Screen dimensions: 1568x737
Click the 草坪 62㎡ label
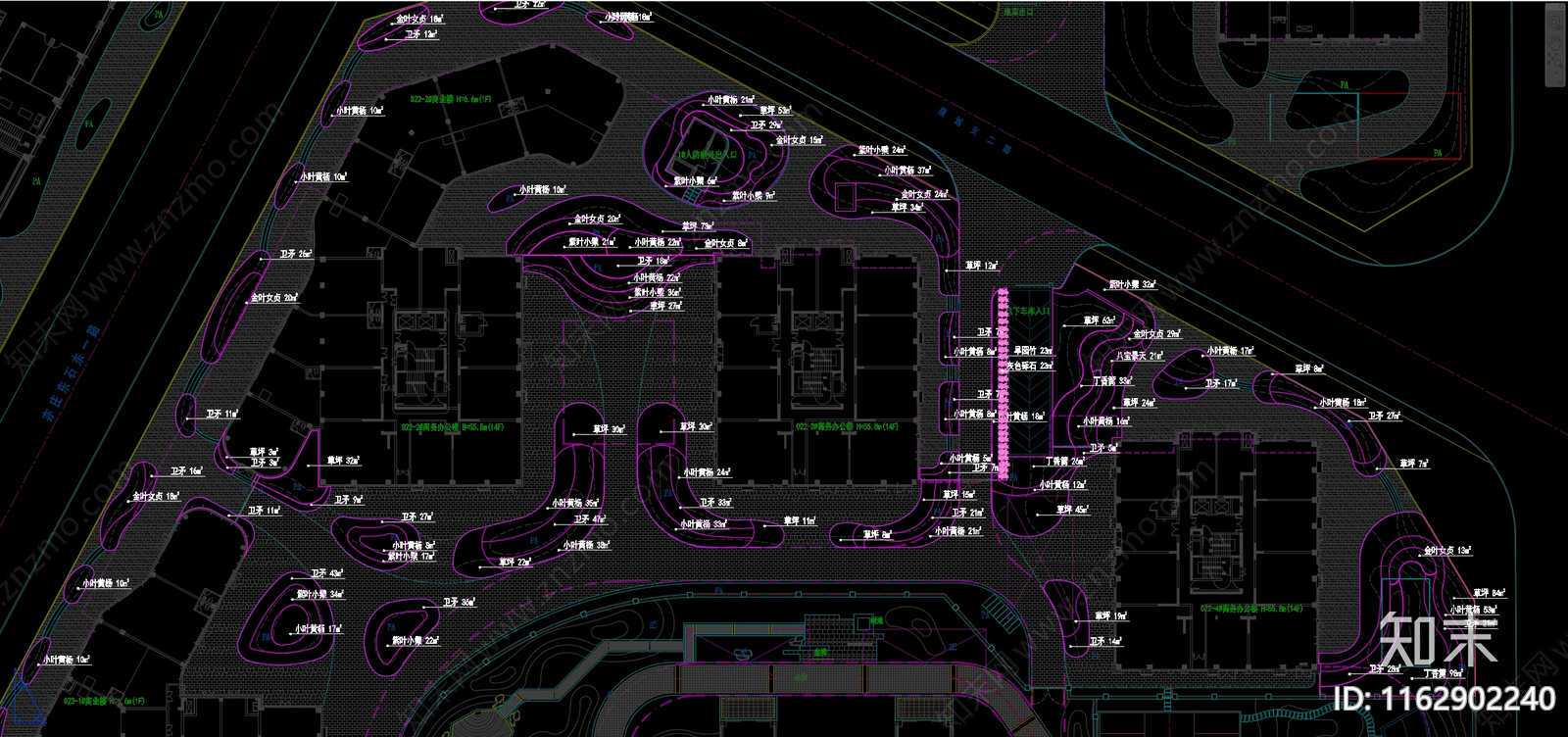(1100, 320)
